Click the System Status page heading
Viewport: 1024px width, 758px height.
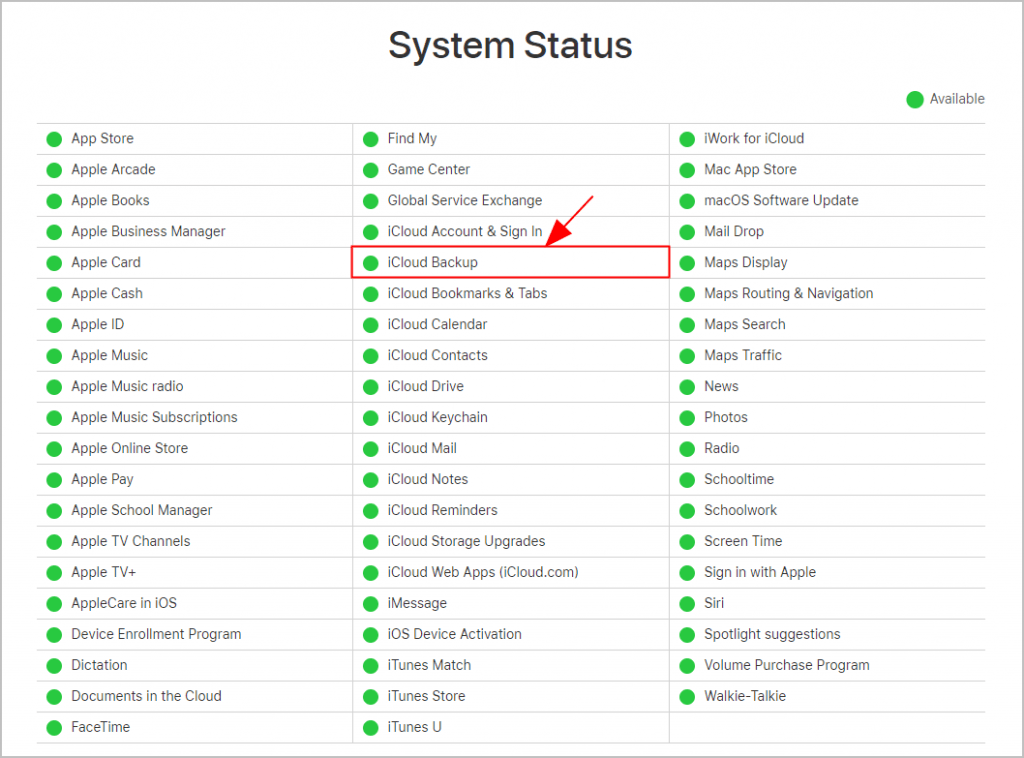tap(510, 46)
